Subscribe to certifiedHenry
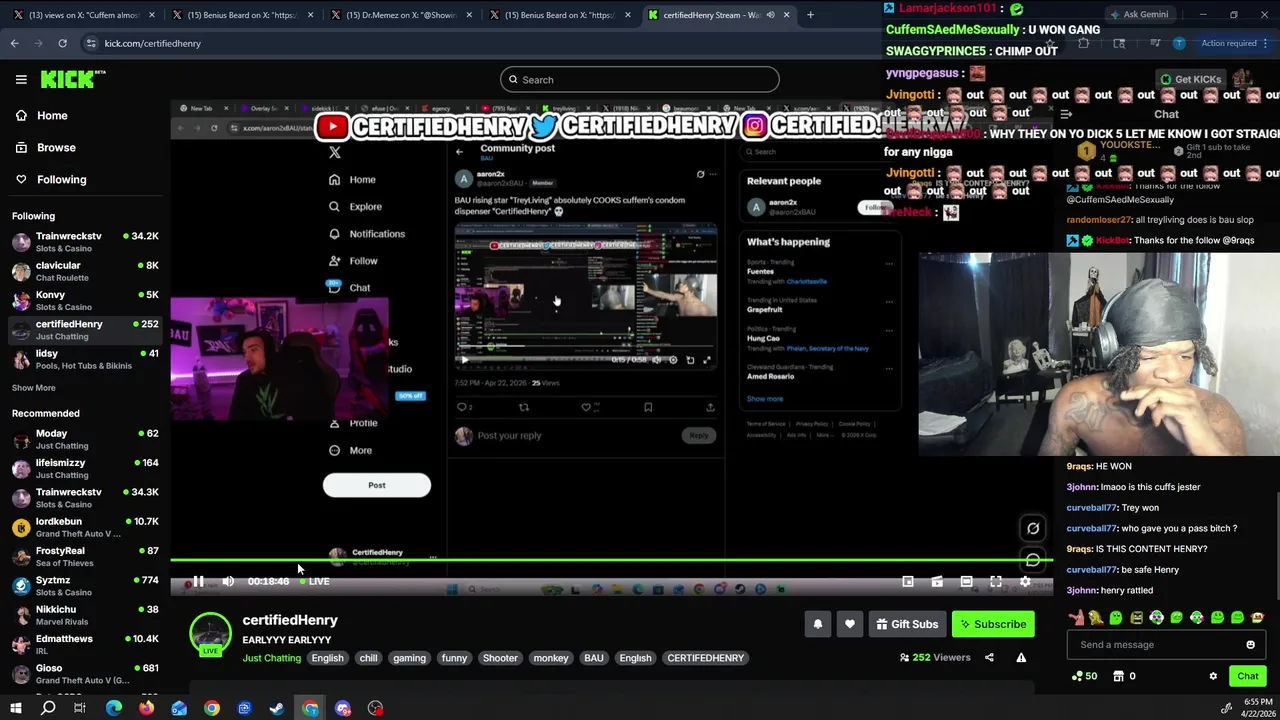This screenshot has height=720, width=1280. pos(993,624)
